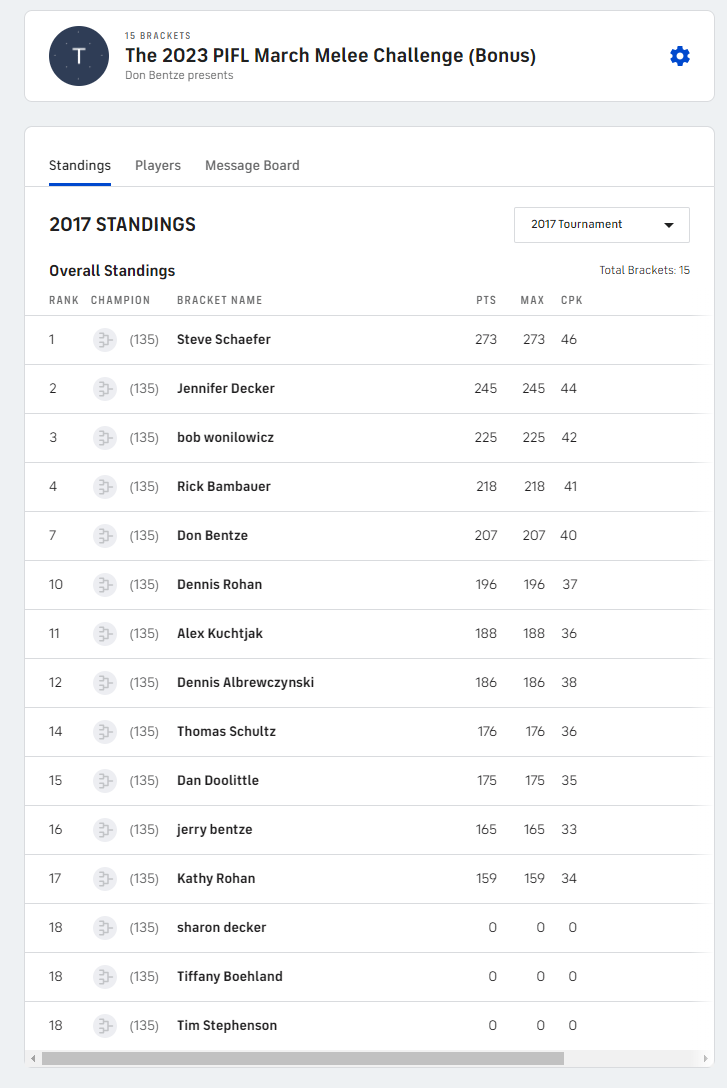Open the Message Board tab
The height and width of the screenshot is (1088, 727).
[x=252, y=166]
